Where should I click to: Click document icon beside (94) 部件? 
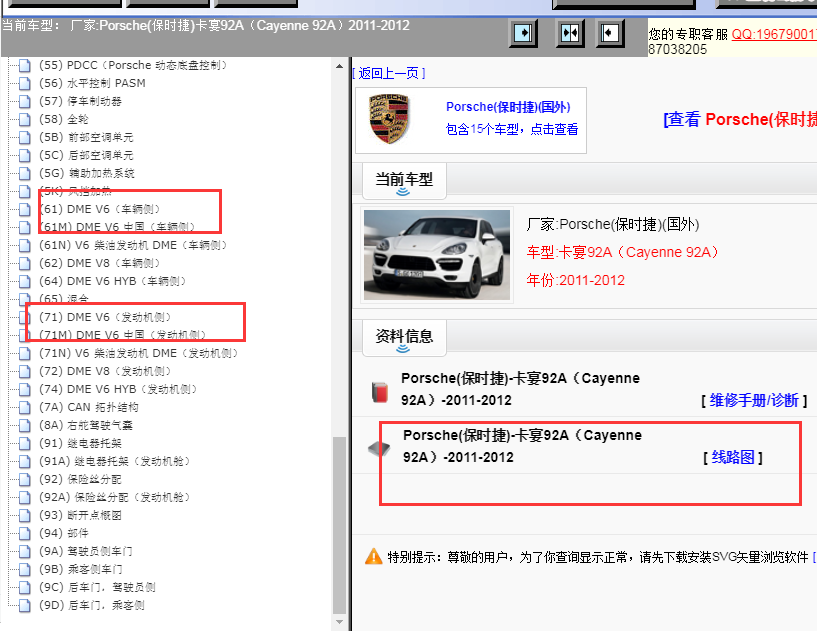click(x=24, y=533)
